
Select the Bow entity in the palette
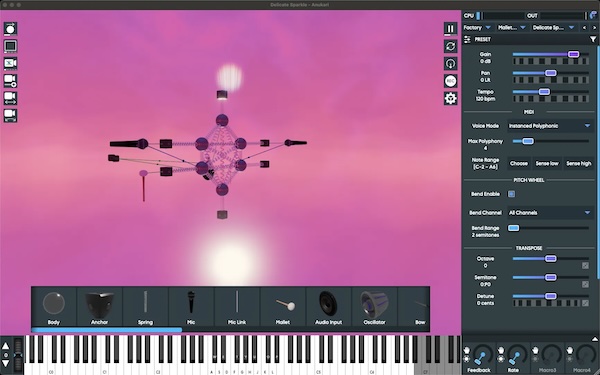coord(414,307)
